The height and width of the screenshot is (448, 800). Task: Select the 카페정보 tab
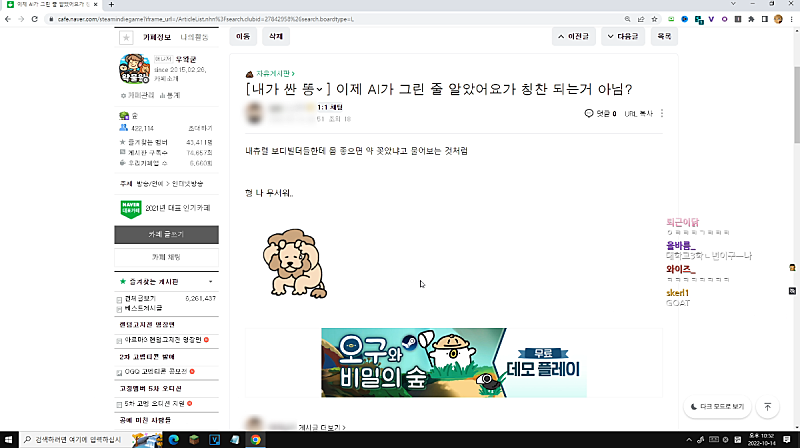tap(157, 37)
